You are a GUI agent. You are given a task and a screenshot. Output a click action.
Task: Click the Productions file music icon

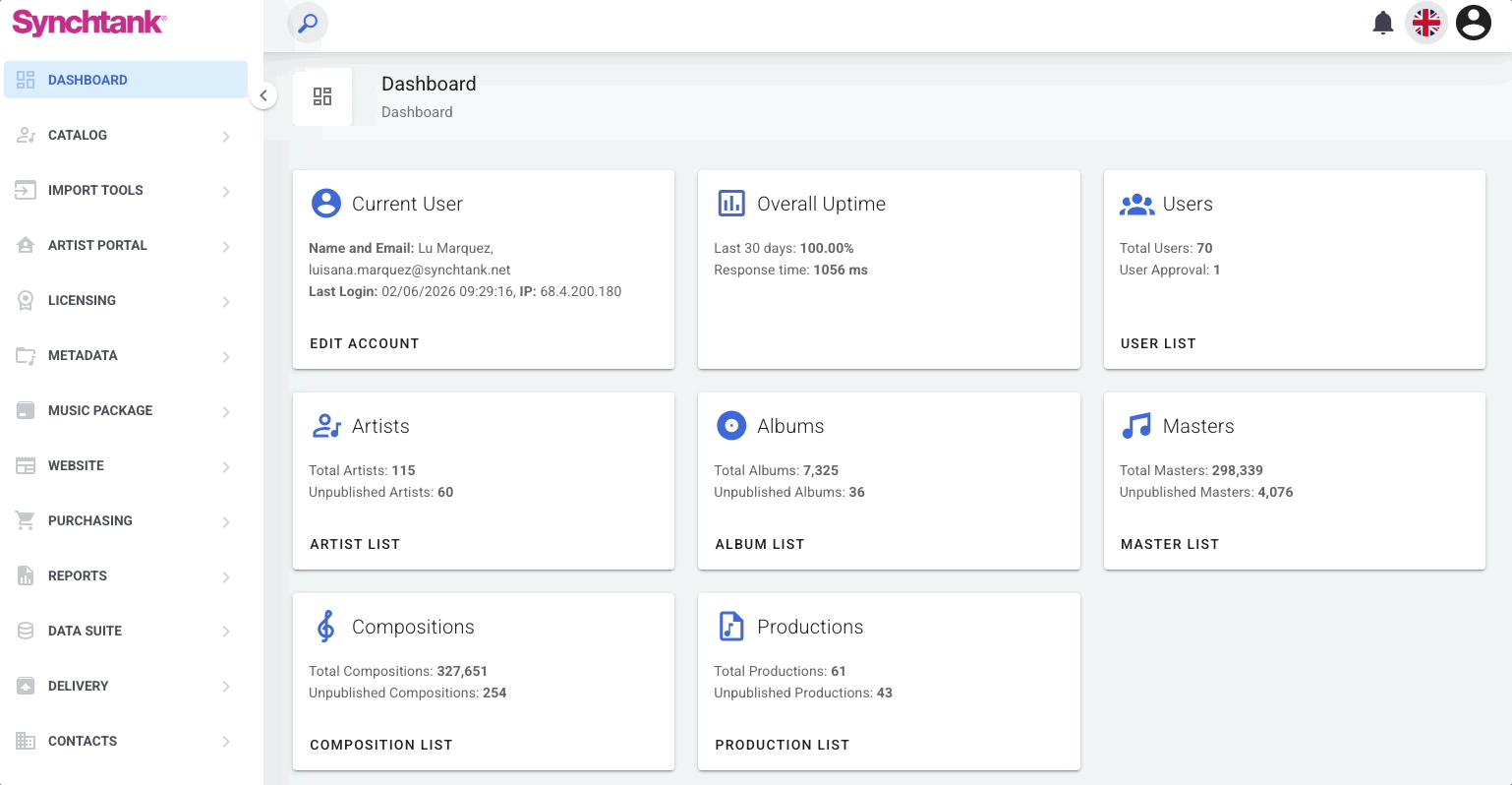[731, 627]
